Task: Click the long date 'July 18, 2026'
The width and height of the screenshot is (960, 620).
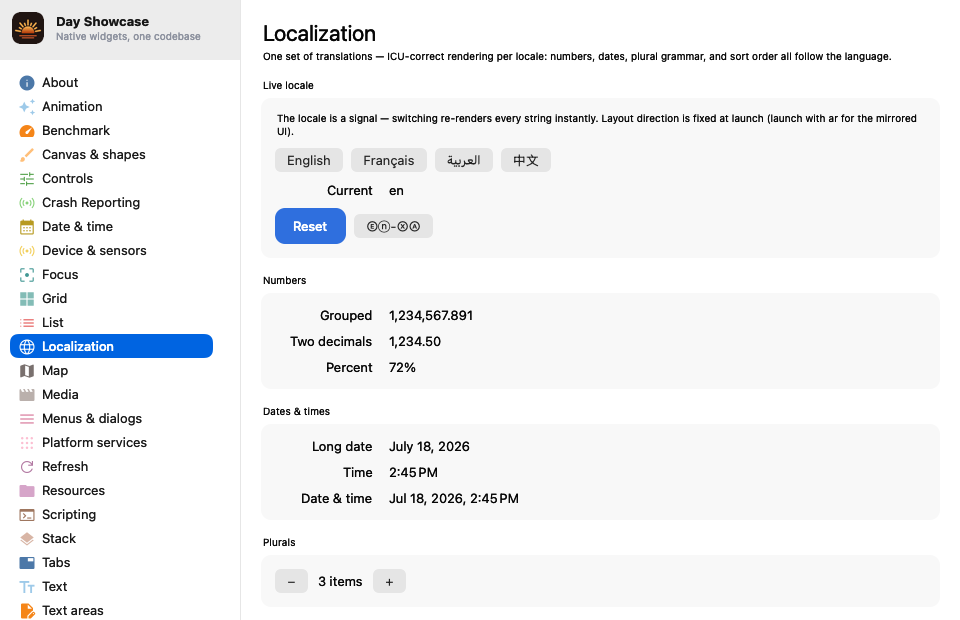Action: click(429, 447)
